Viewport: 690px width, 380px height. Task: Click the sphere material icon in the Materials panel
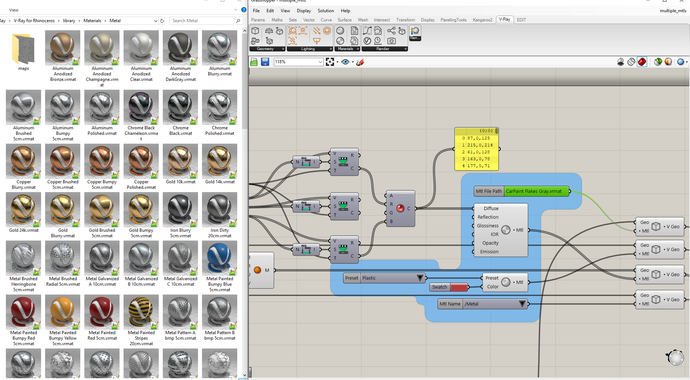(x=340, y=31)
